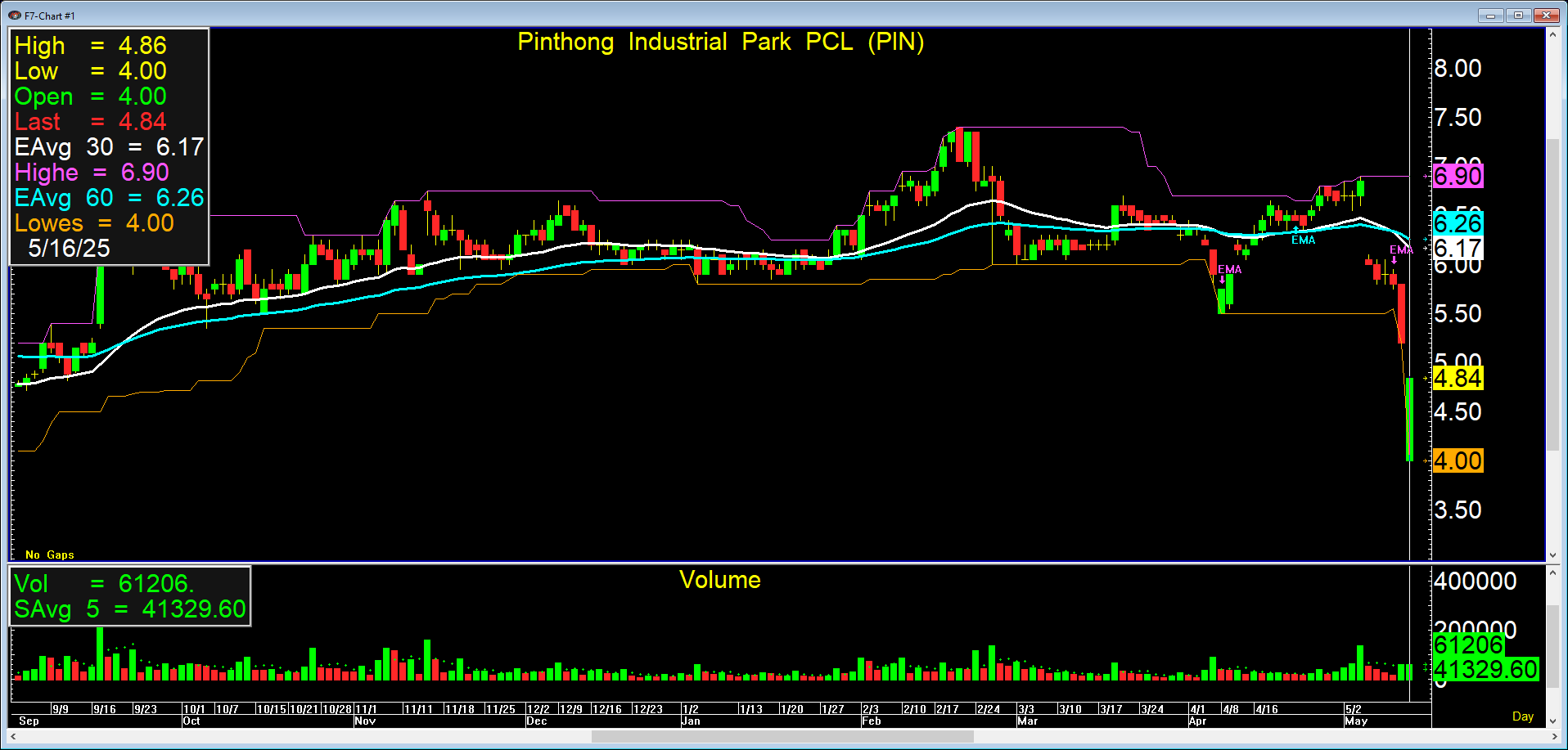
Task: Click the magenta EMA marker in early April
Action: 1229,269
